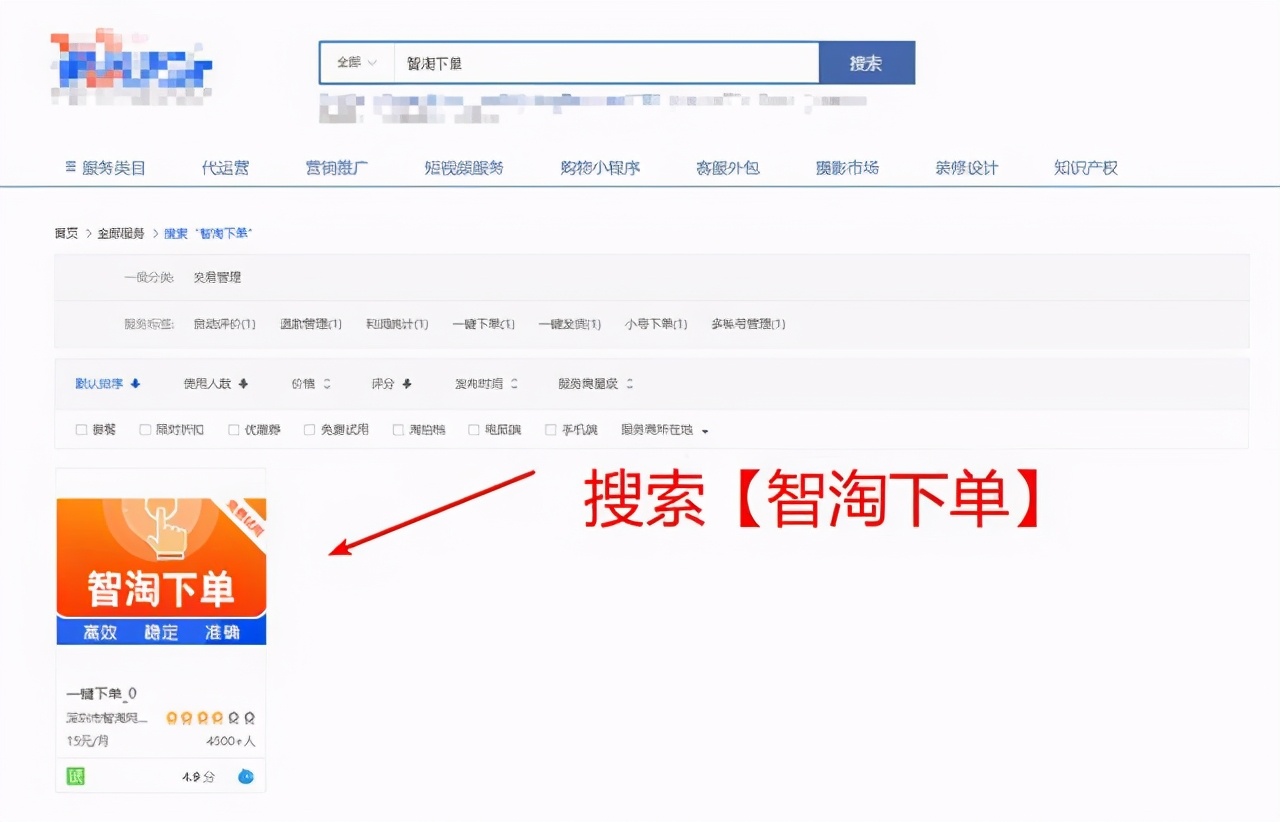Image resolution: width=1280 pixels, height=822 pixels.
Task: Open the 全部 category dropdown beside search box
Action: point(354,62)
